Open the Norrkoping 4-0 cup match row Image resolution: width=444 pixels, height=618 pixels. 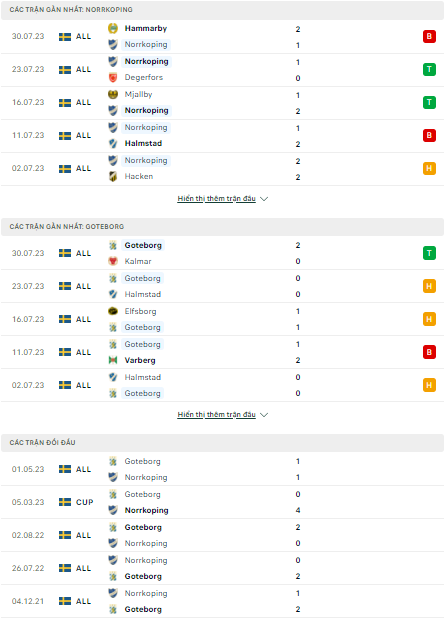[222, 502]
